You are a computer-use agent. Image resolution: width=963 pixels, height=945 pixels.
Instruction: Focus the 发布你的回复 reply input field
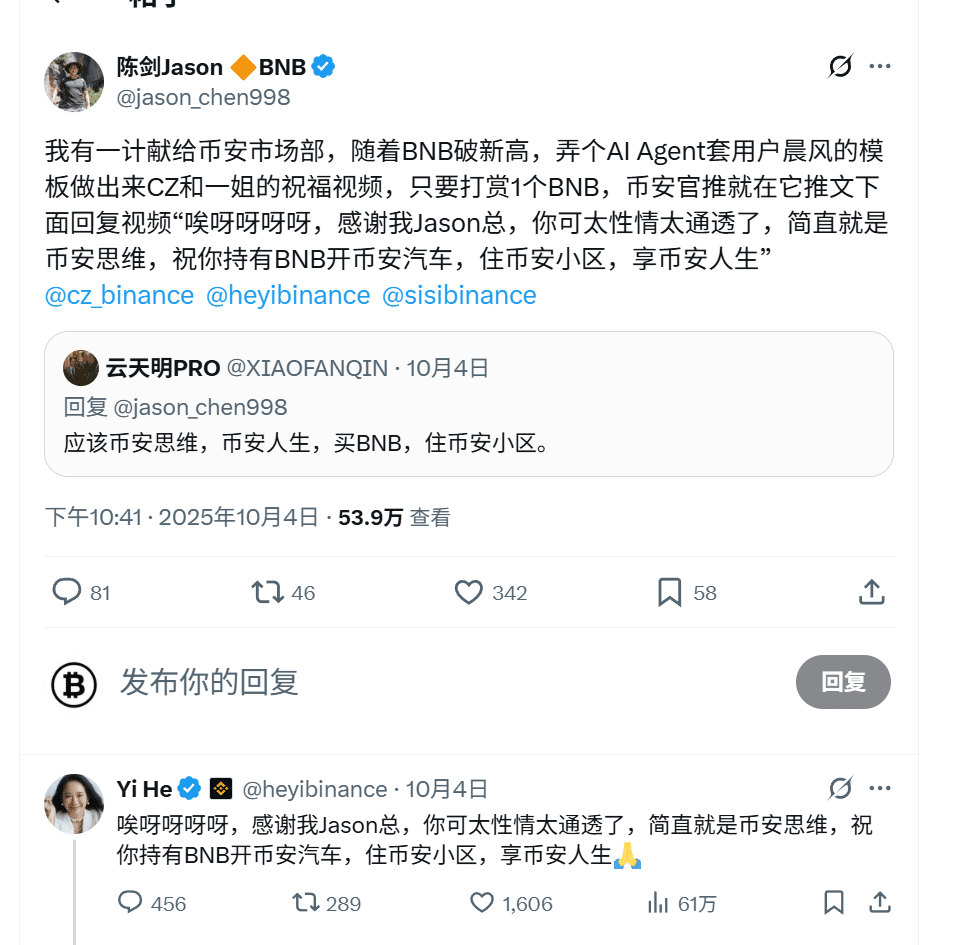(400, 682)
